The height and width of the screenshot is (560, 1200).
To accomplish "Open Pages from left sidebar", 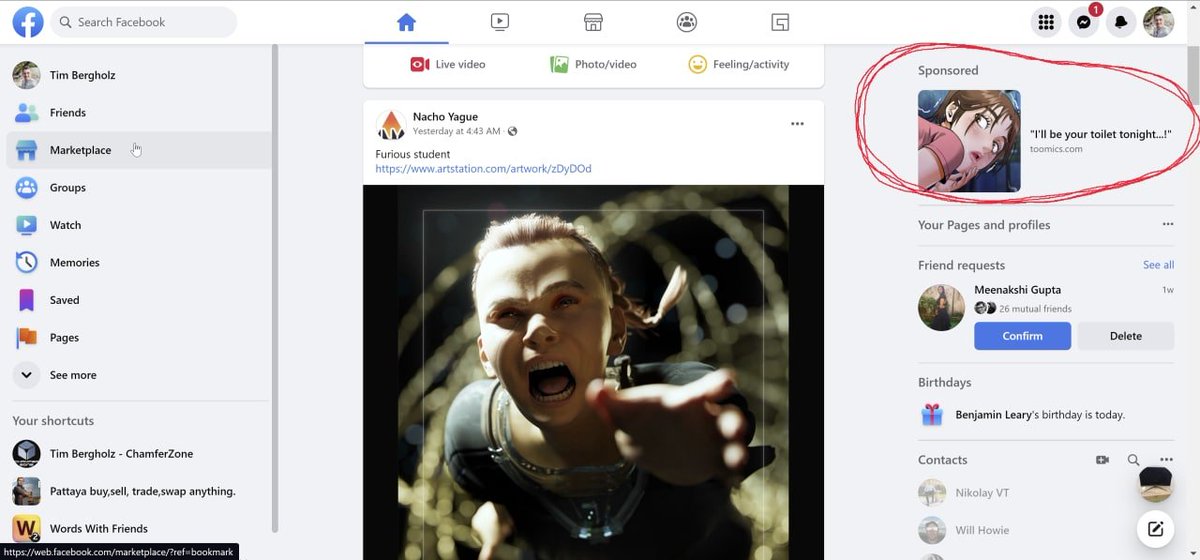I will (x=138, y=338).
